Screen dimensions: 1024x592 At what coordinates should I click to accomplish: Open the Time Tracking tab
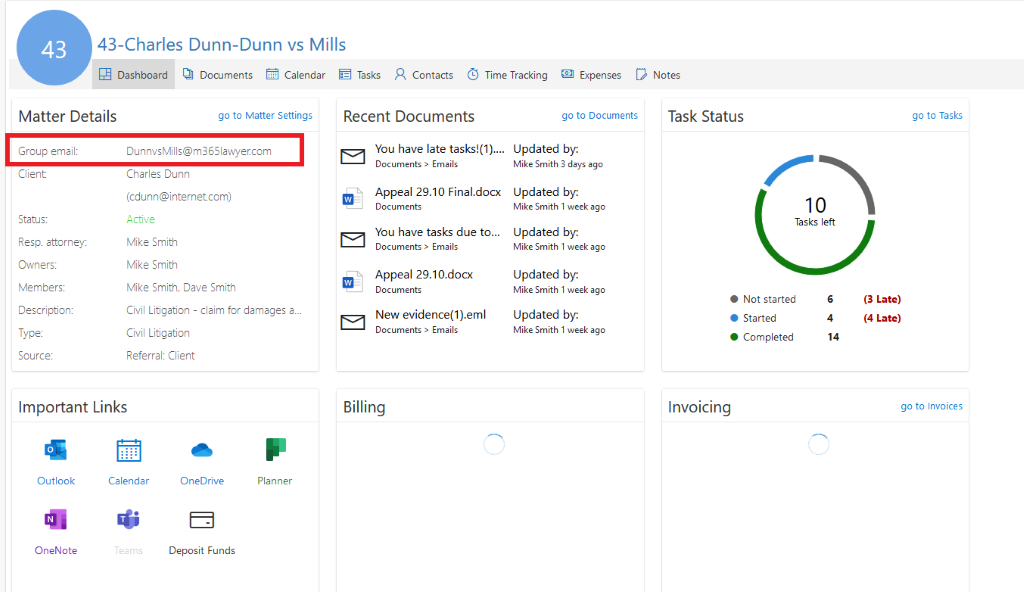506,75
